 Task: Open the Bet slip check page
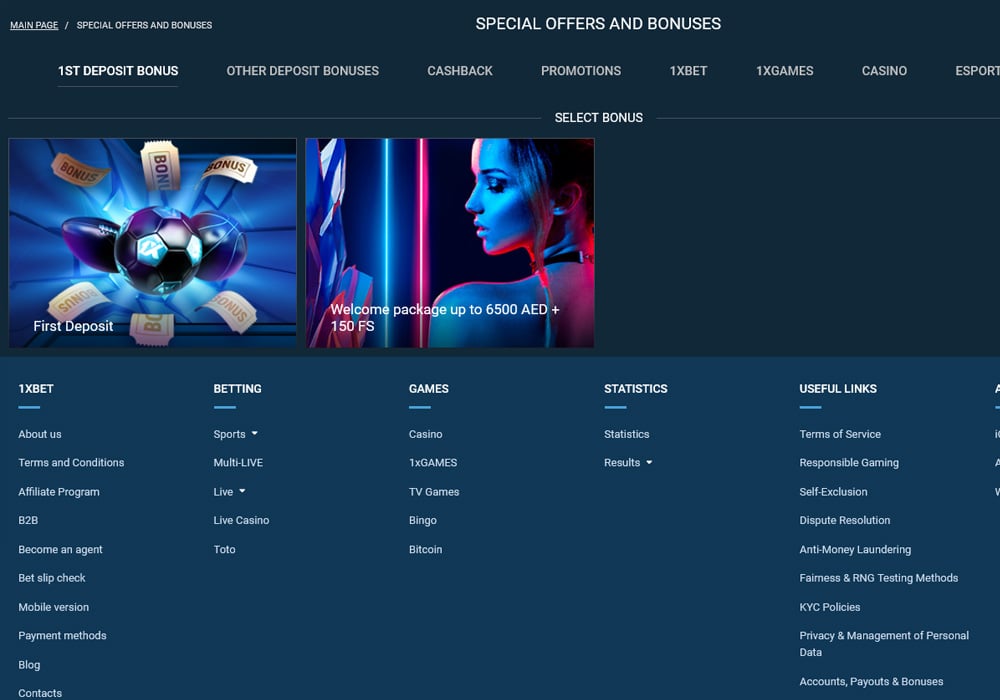click(52, 578)
